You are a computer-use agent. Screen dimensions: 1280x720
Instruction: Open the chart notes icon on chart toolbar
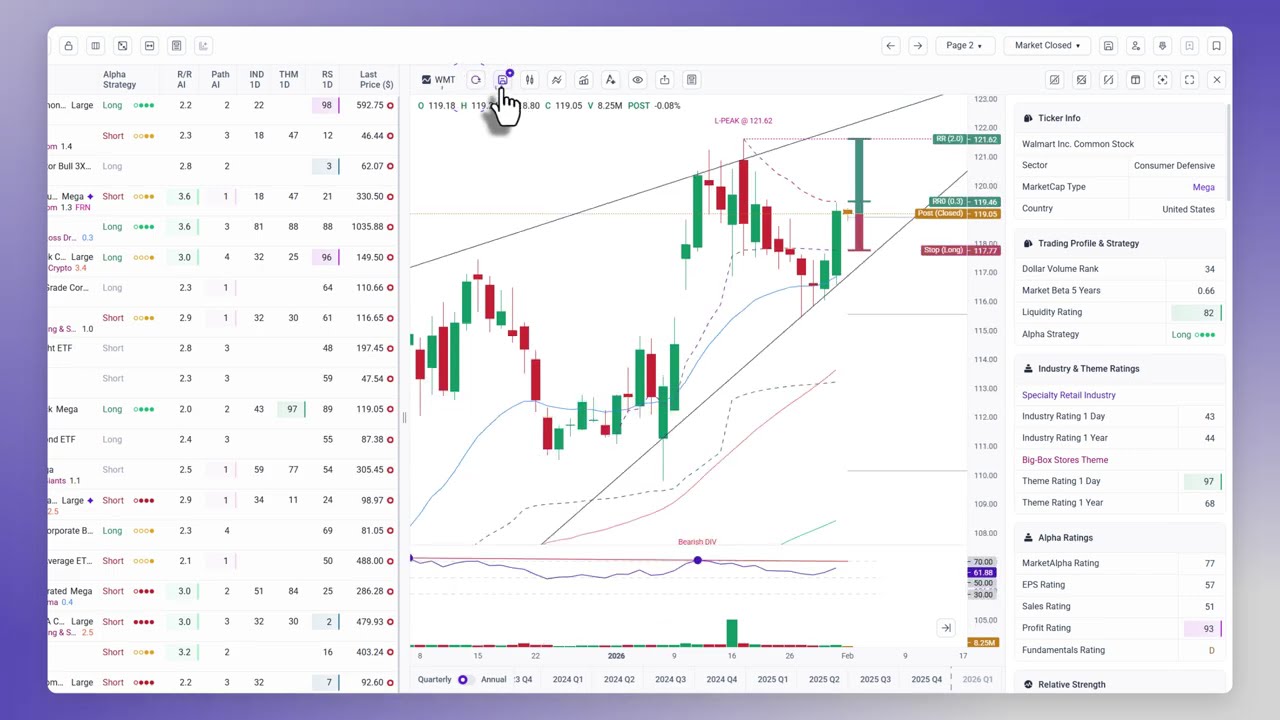(691, 80)
